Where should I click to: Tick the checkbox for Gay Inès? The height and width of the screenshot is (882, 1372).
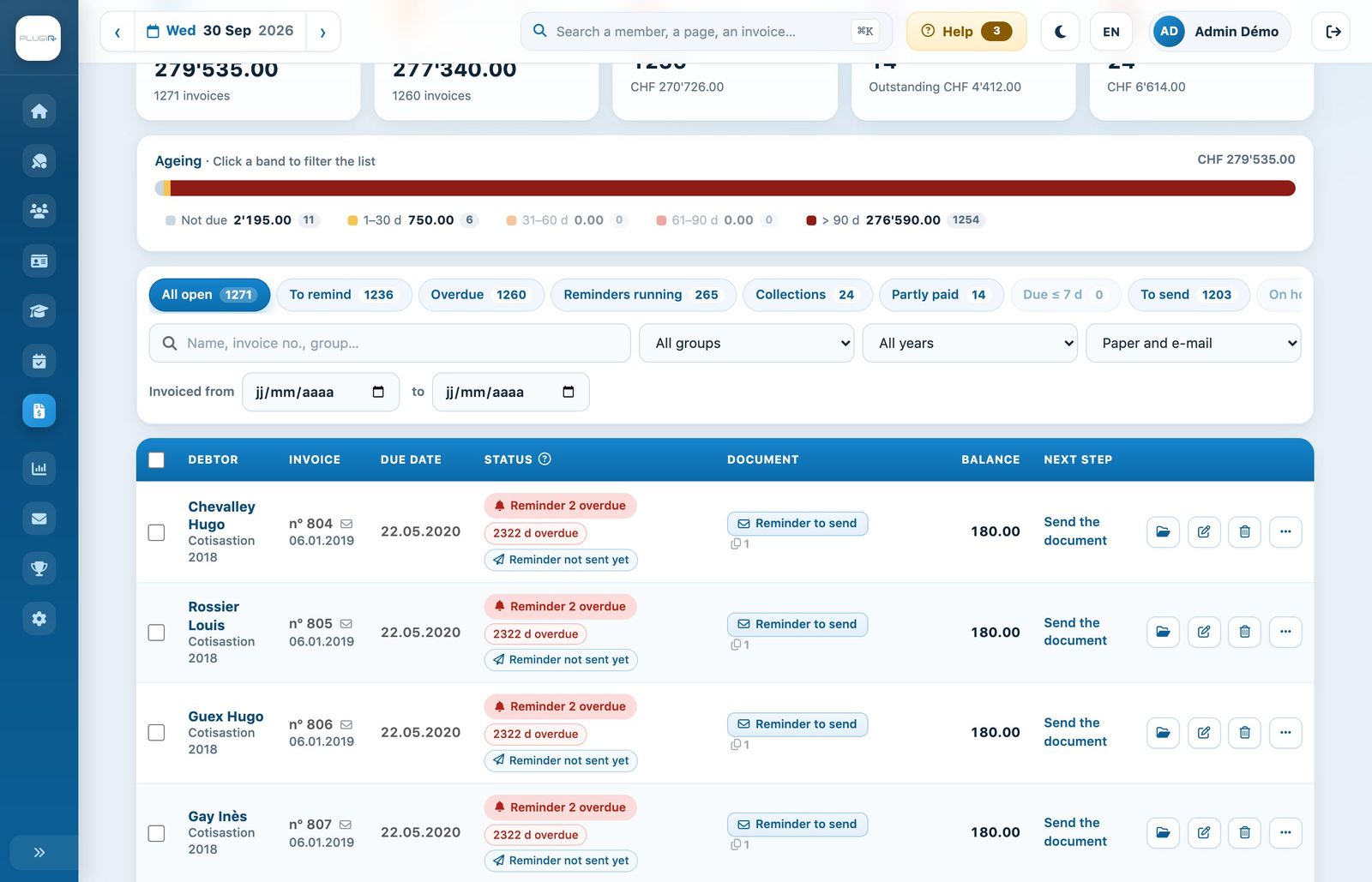pos(156,833)
